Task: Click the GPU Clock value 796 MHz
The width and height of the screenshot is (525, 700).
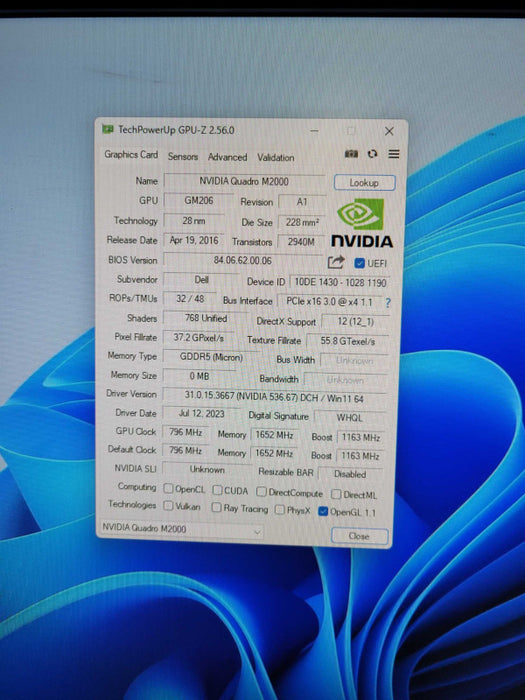Action: pos(186,433)
